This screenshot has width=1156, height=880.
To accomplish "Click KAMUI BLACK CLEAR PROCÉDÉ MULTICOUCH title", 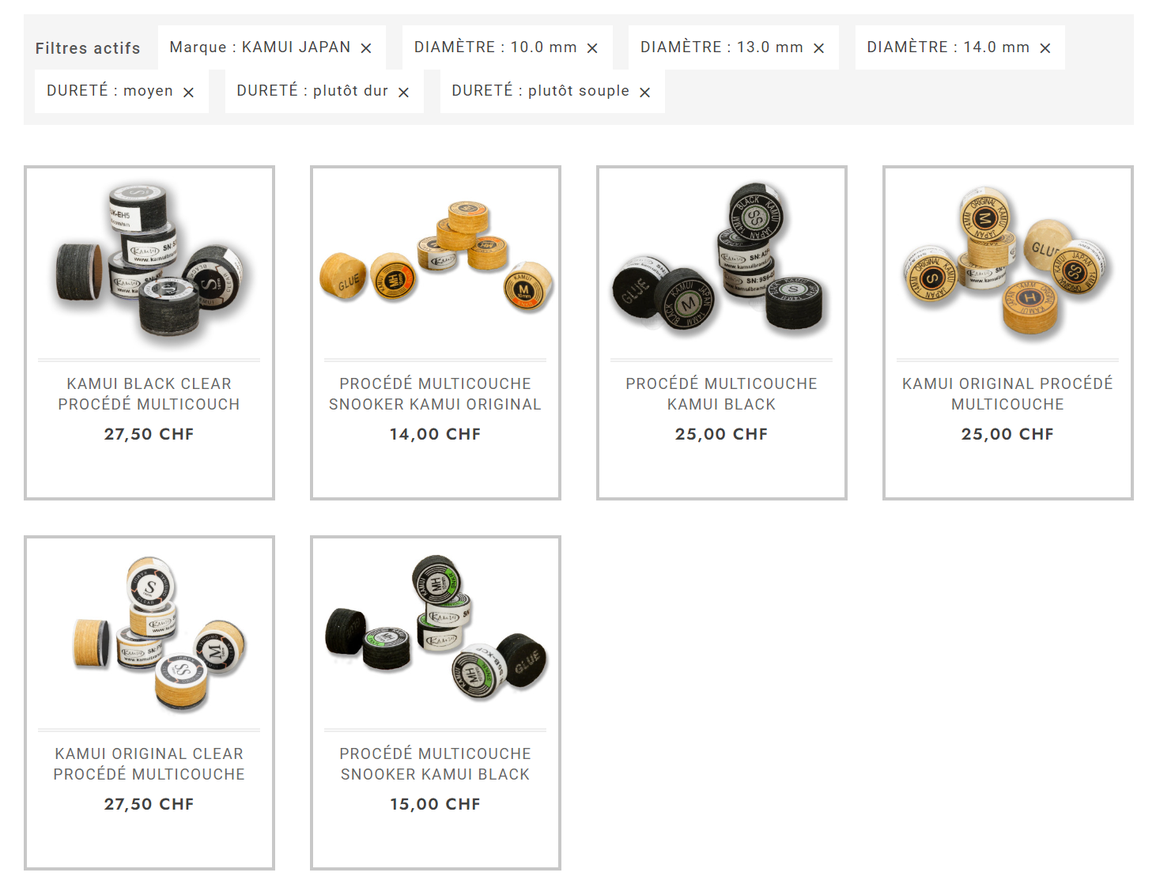I will pyautogui.click(x=149, y=394).
